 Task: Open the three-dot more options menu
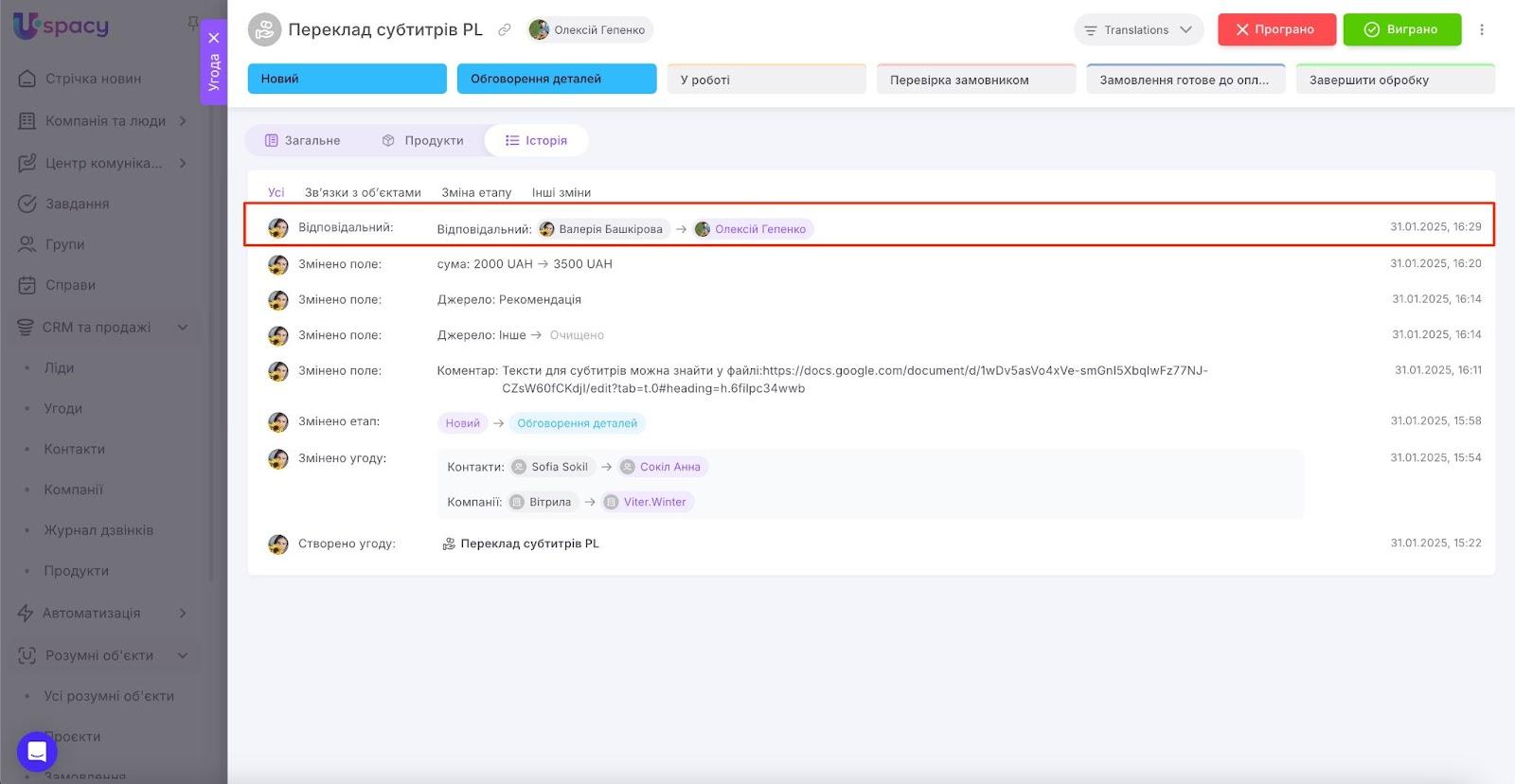1482,30
